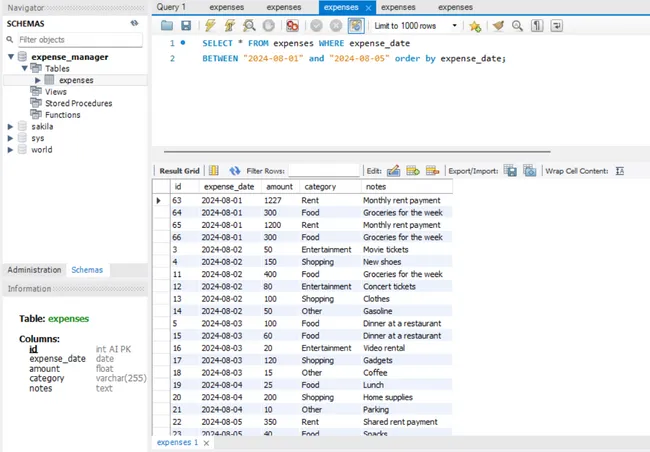Click the Filter Rows input field
The image size is (650, 452).
point(324,170)
